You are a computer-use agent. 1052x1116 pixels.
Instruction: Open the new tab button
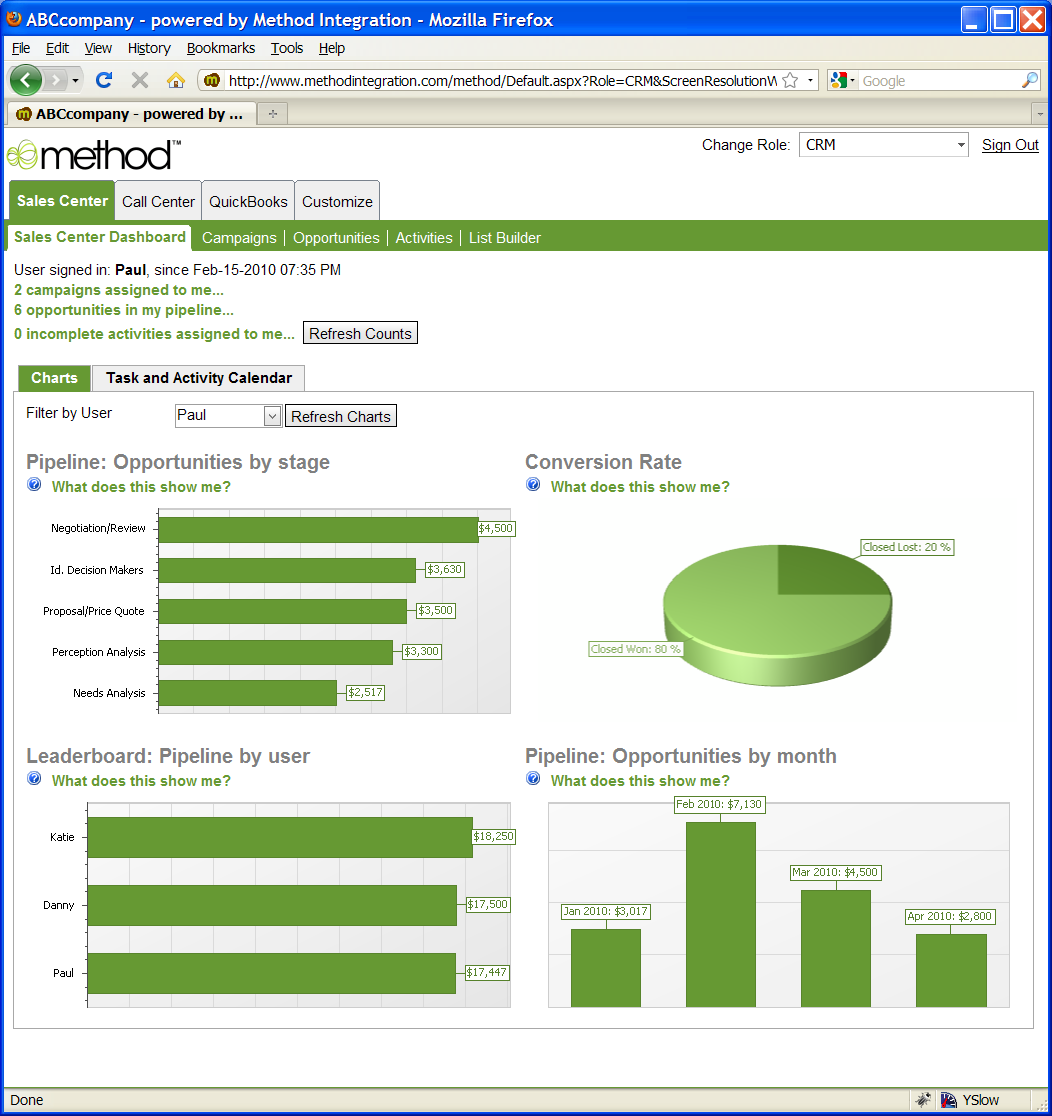[273, 114]
